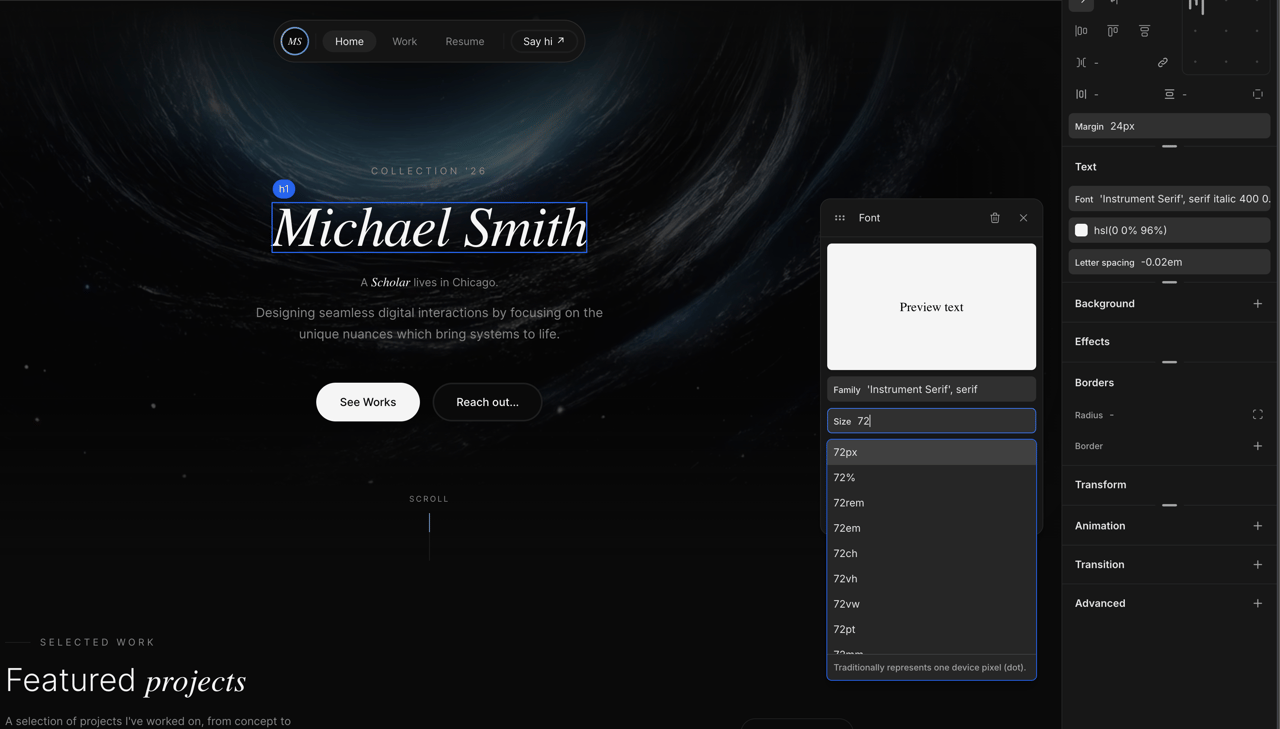Click the Advanced section label

point(1100,604)
